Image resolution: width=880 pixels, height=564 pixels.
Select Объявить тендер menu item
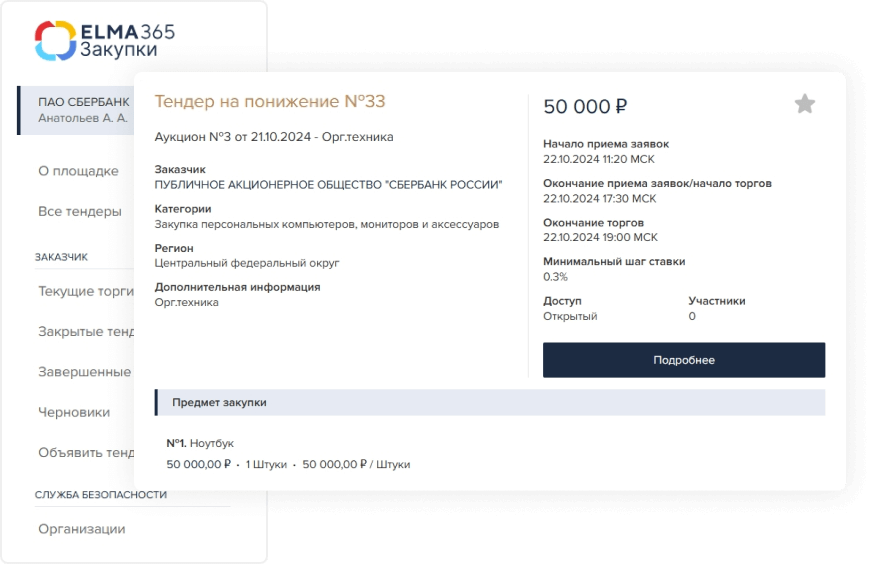click(x=86, y=452)
